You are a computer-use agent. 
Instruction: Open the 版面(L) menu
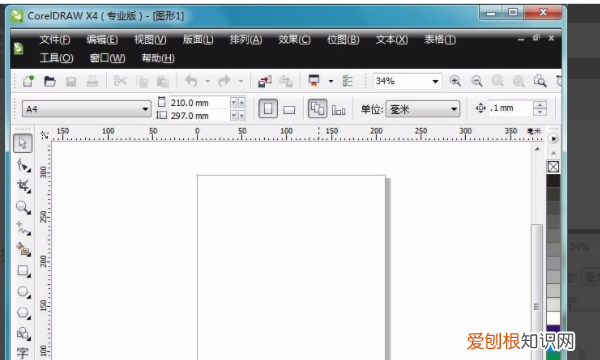[x=198, y=39]
